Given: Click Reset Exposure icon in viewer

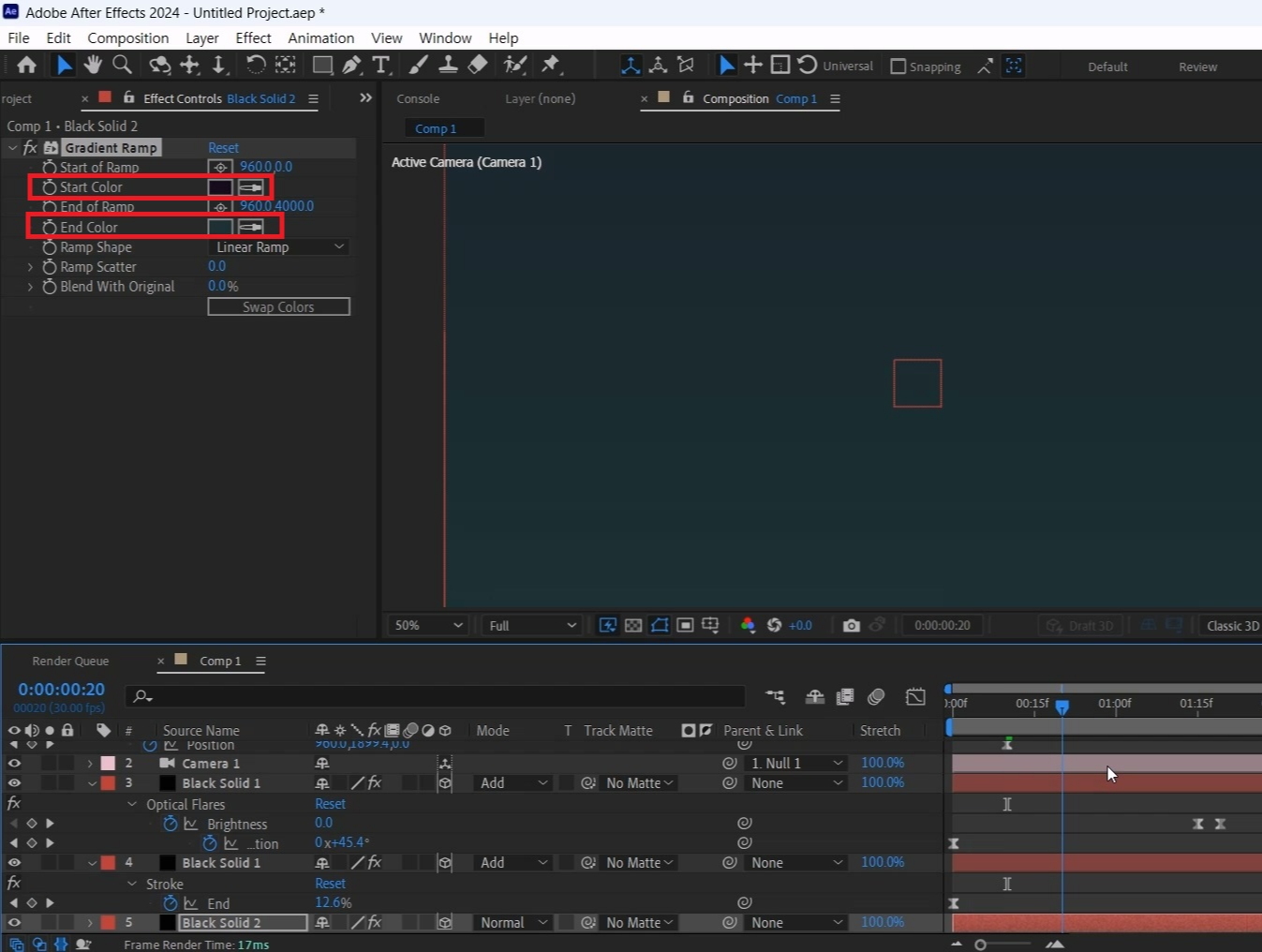Looking at the screenshot, I should tap(774, 625).
